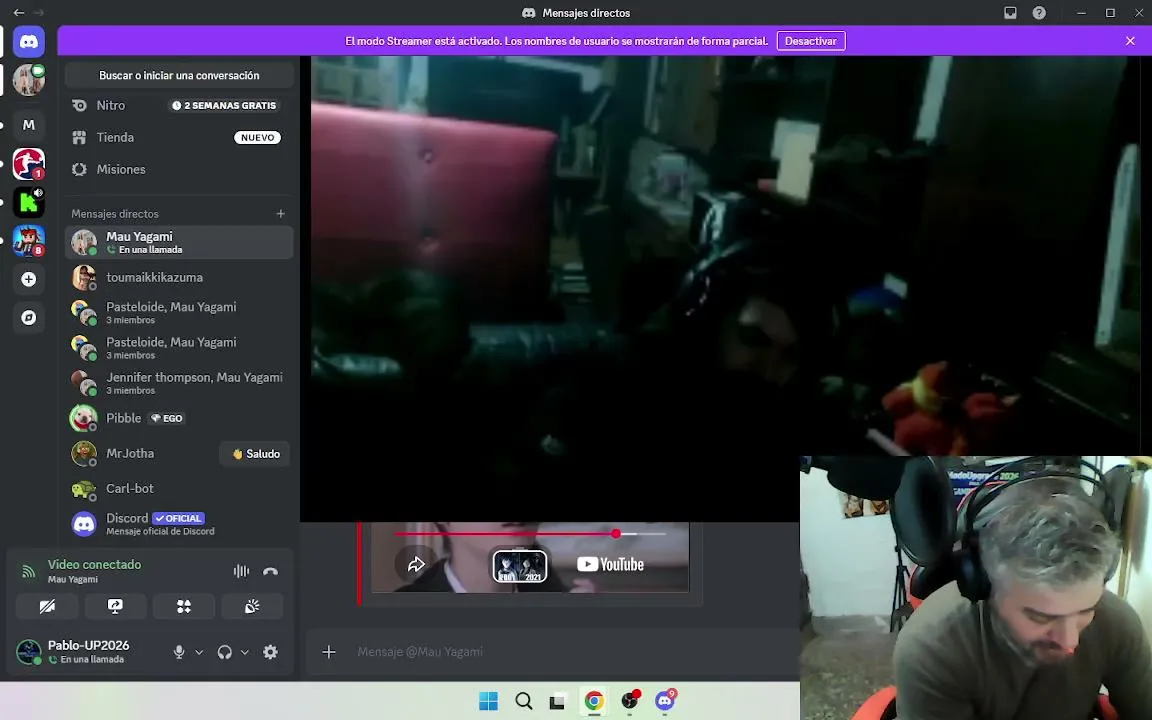The height and width of the screenshot is (720, 1152).
Task: Open the Pibble conversation
Action: pyautogui.click(x=179, y=418)
